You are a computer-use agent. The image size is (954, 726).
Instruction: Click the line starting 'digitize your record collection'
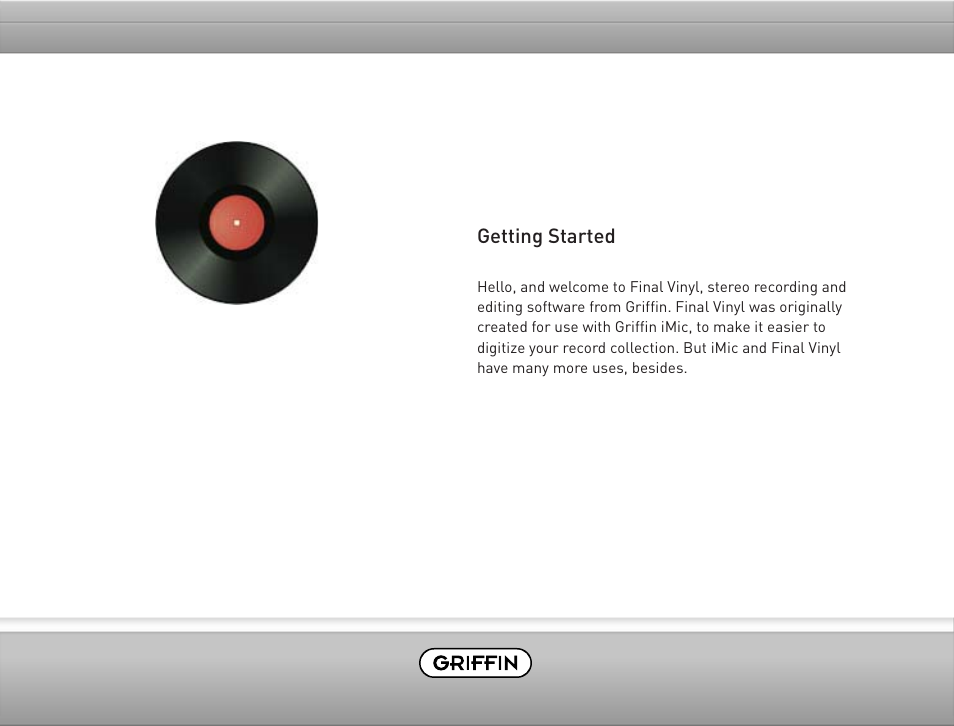click(659, 347)
